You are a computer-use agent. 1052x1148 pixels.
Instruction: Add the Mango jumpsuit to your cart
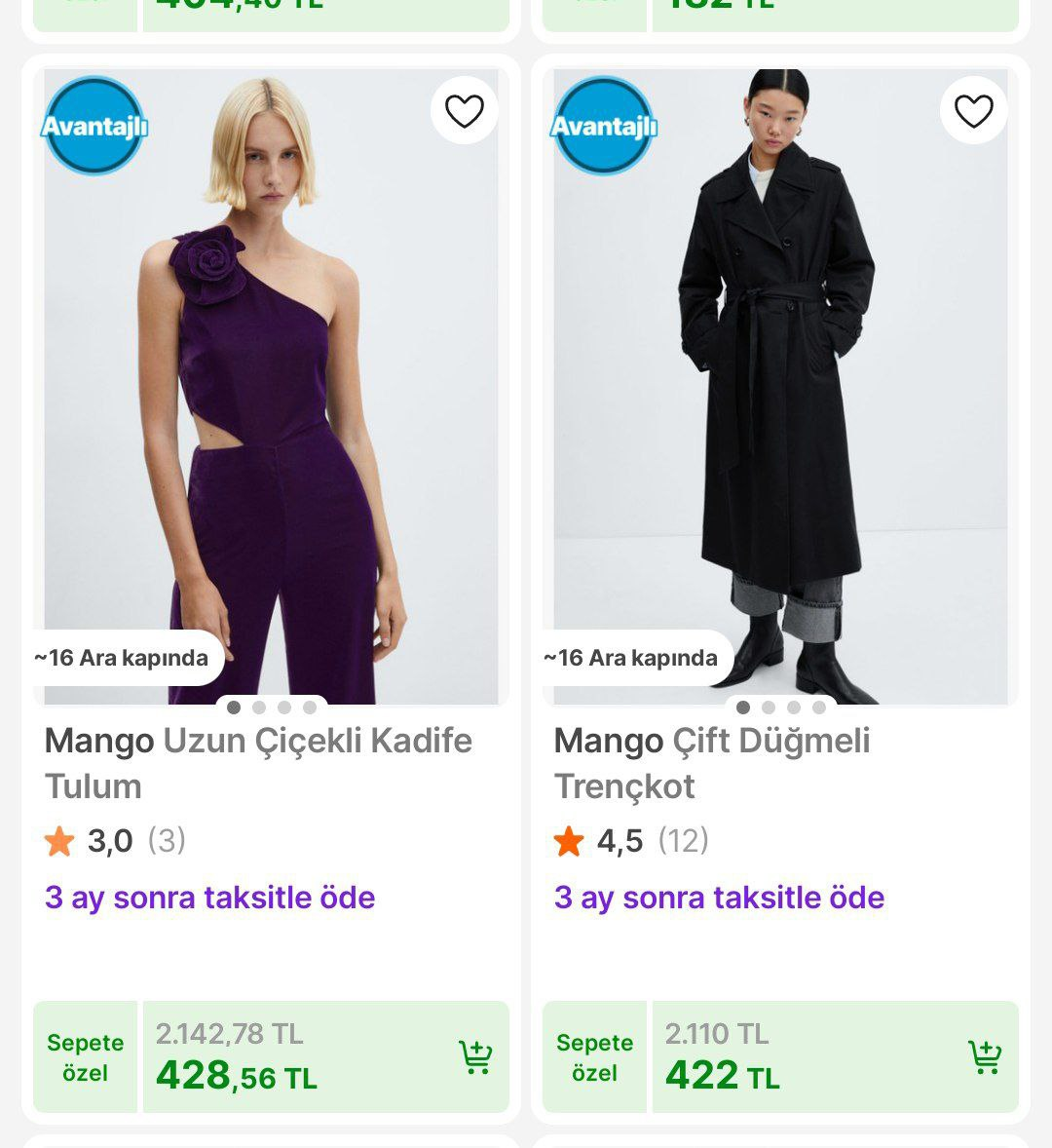click(474, 1056)
